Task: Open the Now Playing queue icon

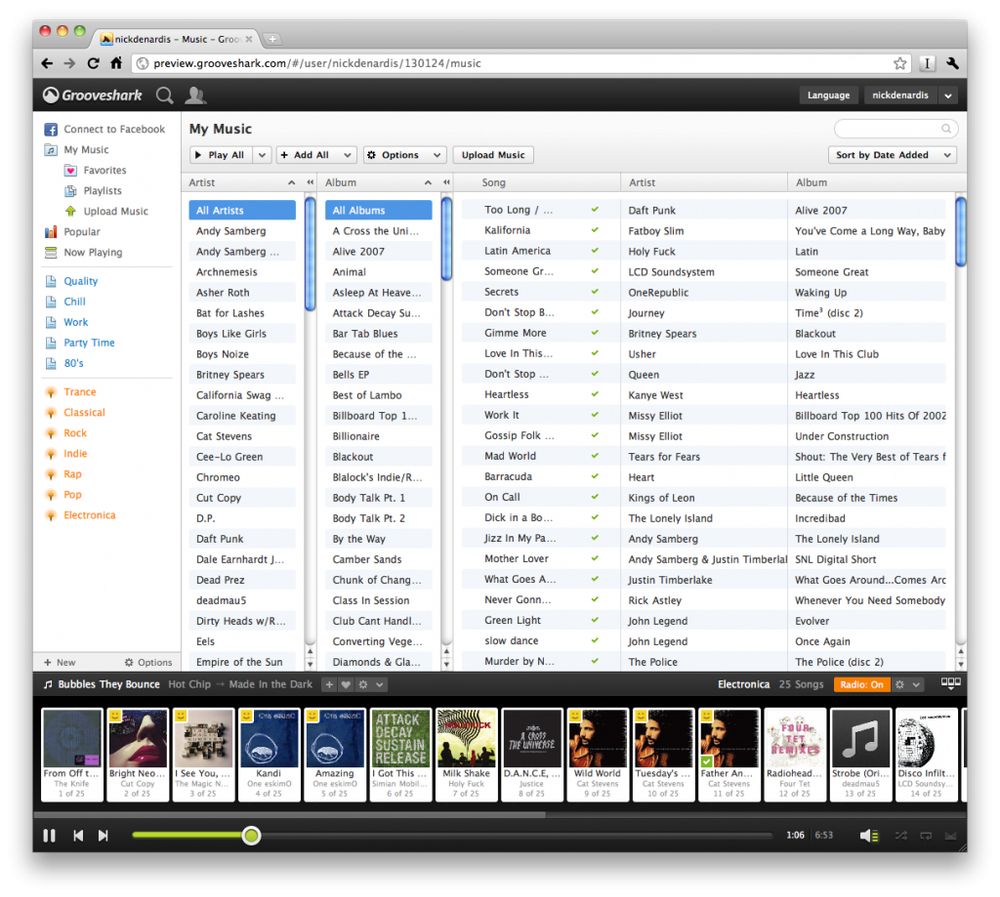Action: (51, 252)
